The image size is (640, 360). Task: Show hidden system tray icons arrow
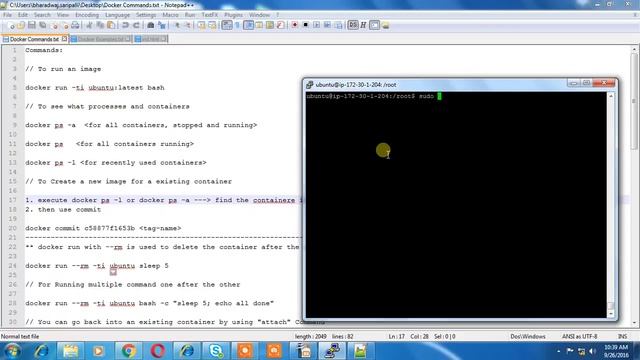click(558, 351)
